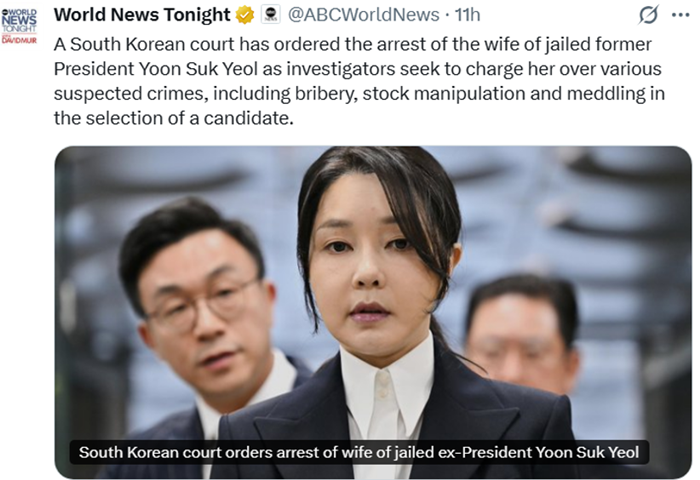The width and height of the screenshot is (700, 480).
Task: Click the gold verified checkmark badge
Action: point(245,15)
